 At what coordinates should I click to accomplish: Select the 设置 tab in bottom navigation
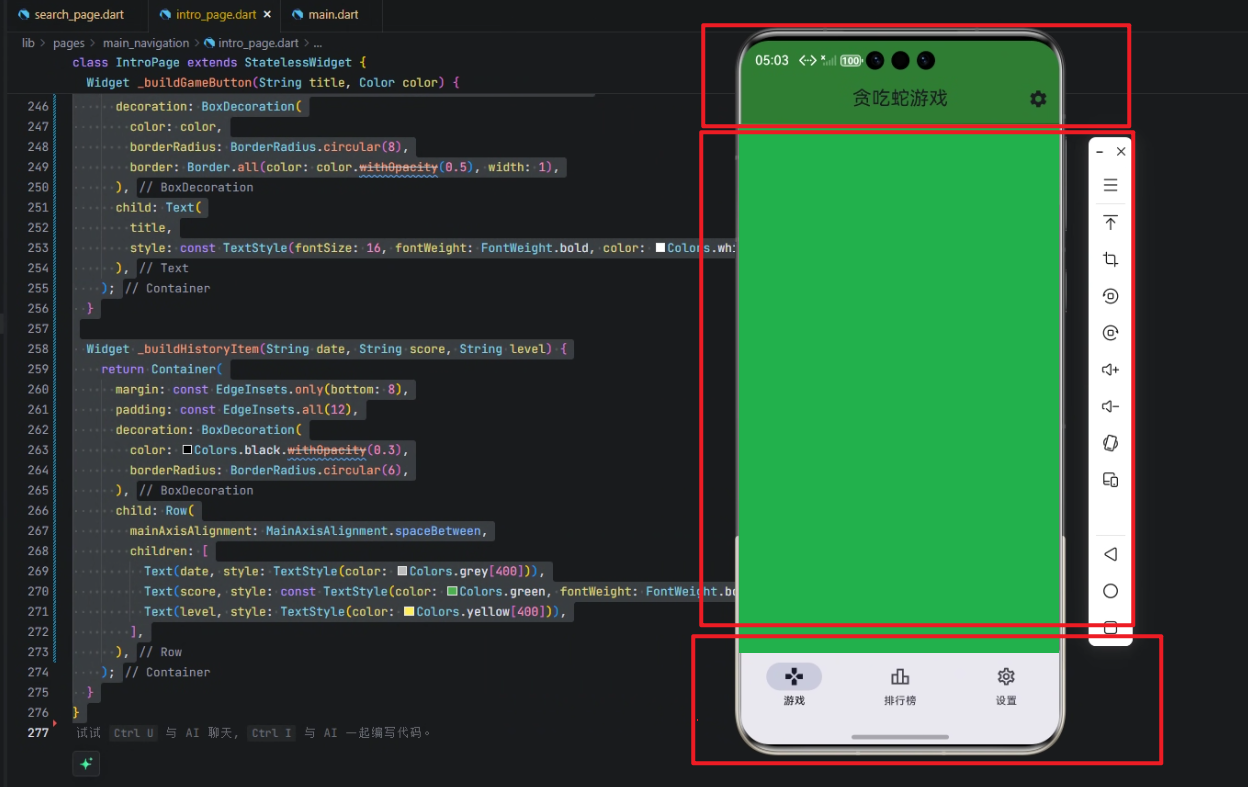coord(1006,686)
